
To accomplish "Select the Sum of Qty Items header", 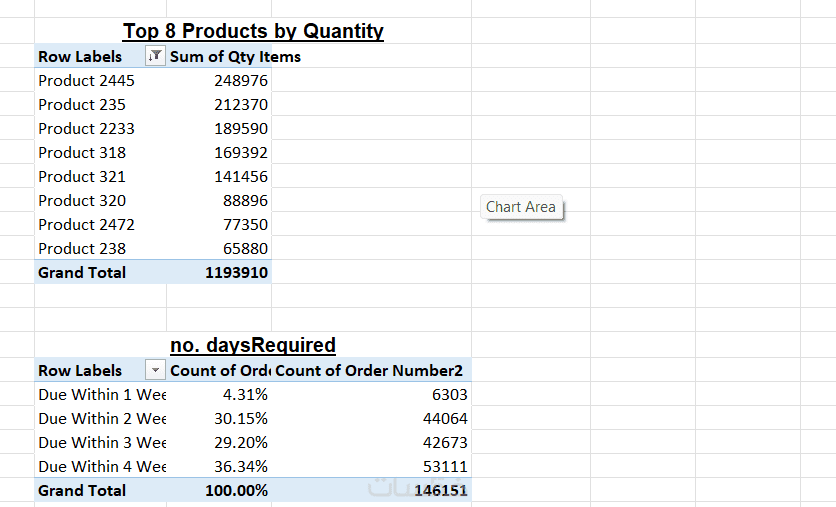I will [x=234, y=57].
